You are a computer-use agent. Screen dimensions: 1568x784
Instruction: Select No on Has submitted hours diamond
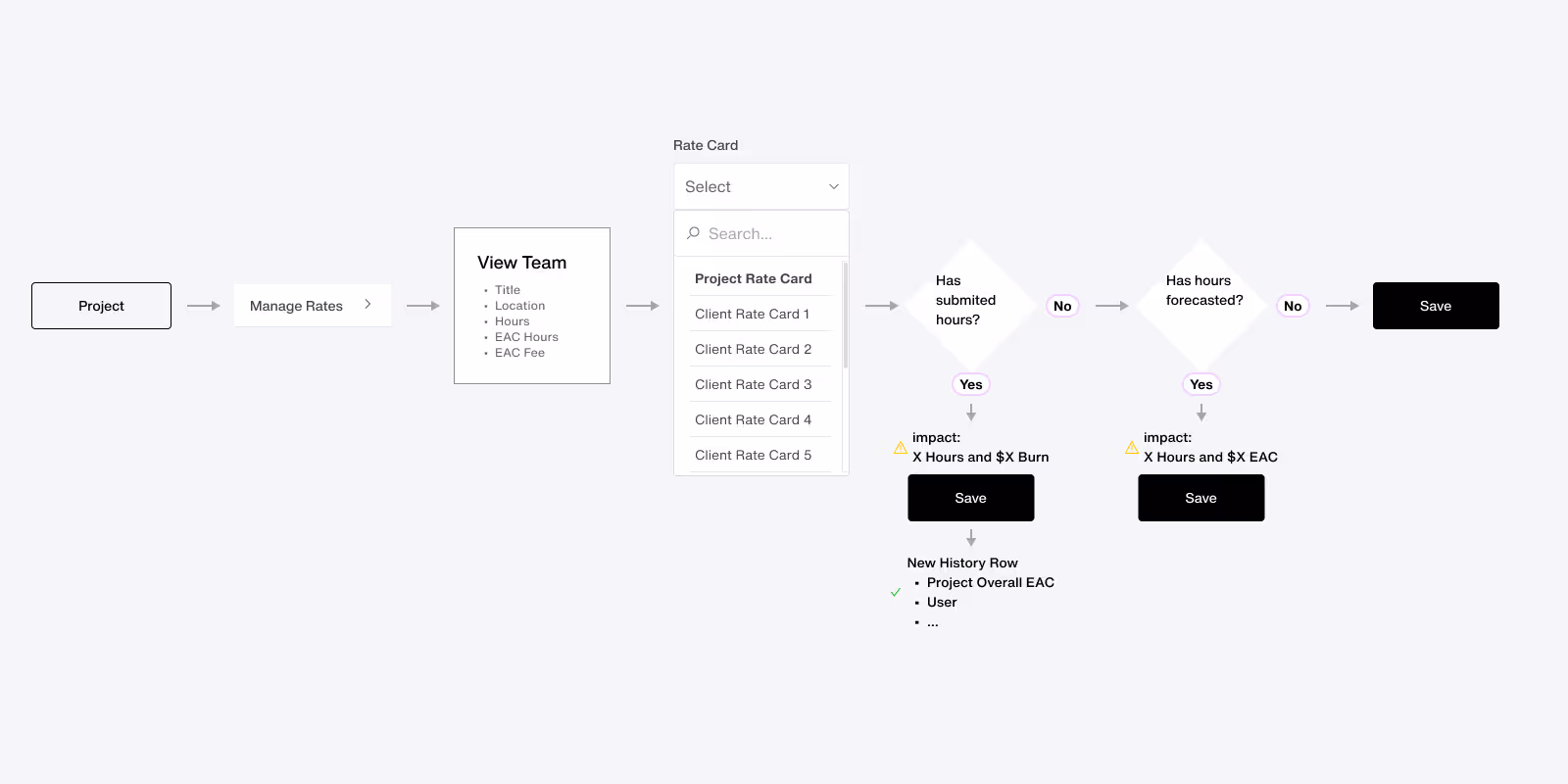tap(1062, 306)
